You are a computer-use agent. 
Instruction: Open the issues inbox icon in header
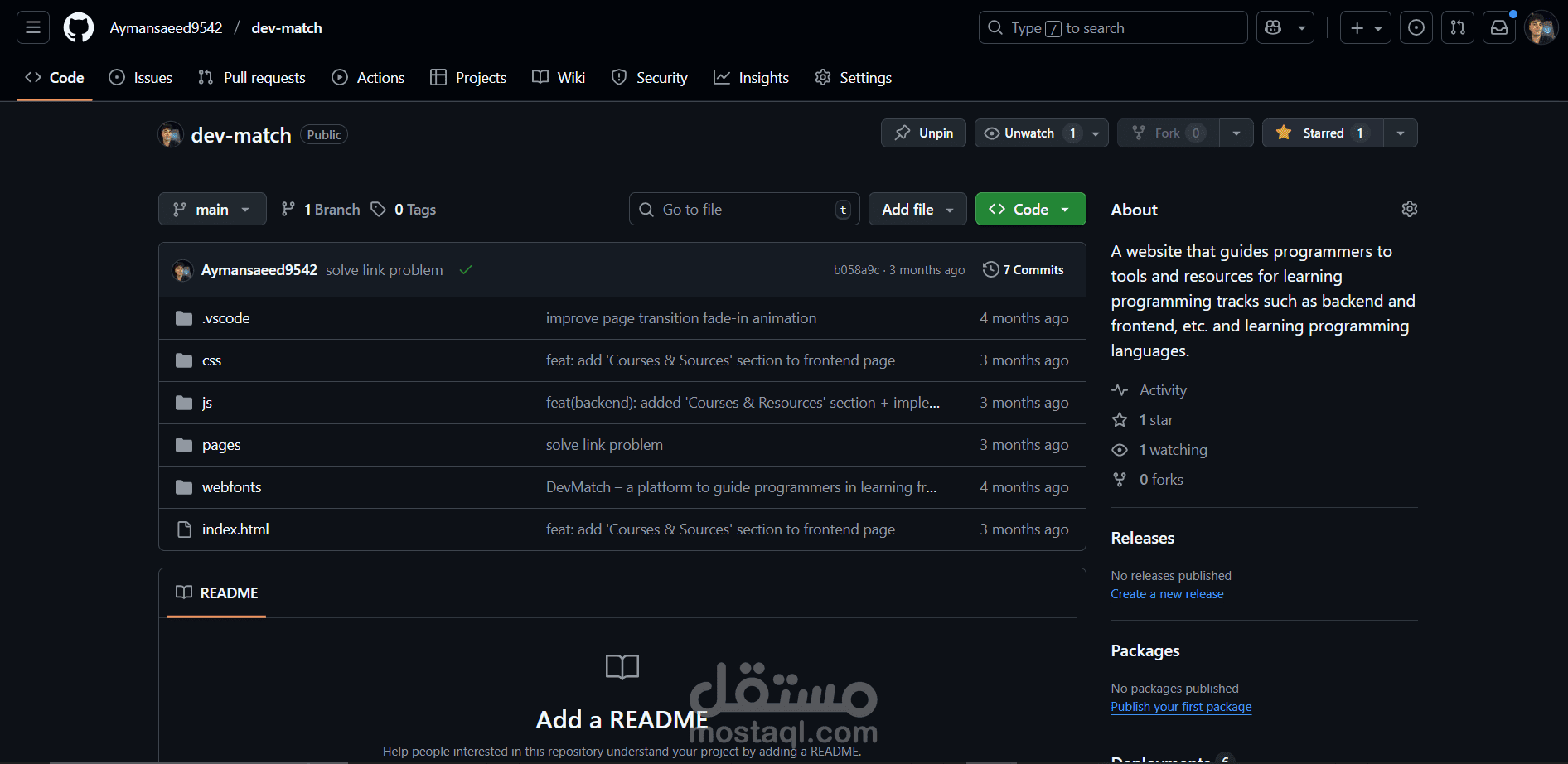click(x=1416, y=27)
